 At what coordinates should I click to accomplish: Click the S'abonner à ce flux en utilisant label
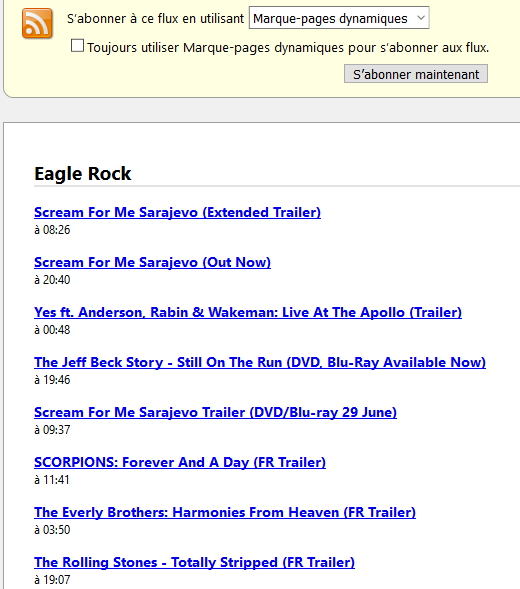coord(156,18)
